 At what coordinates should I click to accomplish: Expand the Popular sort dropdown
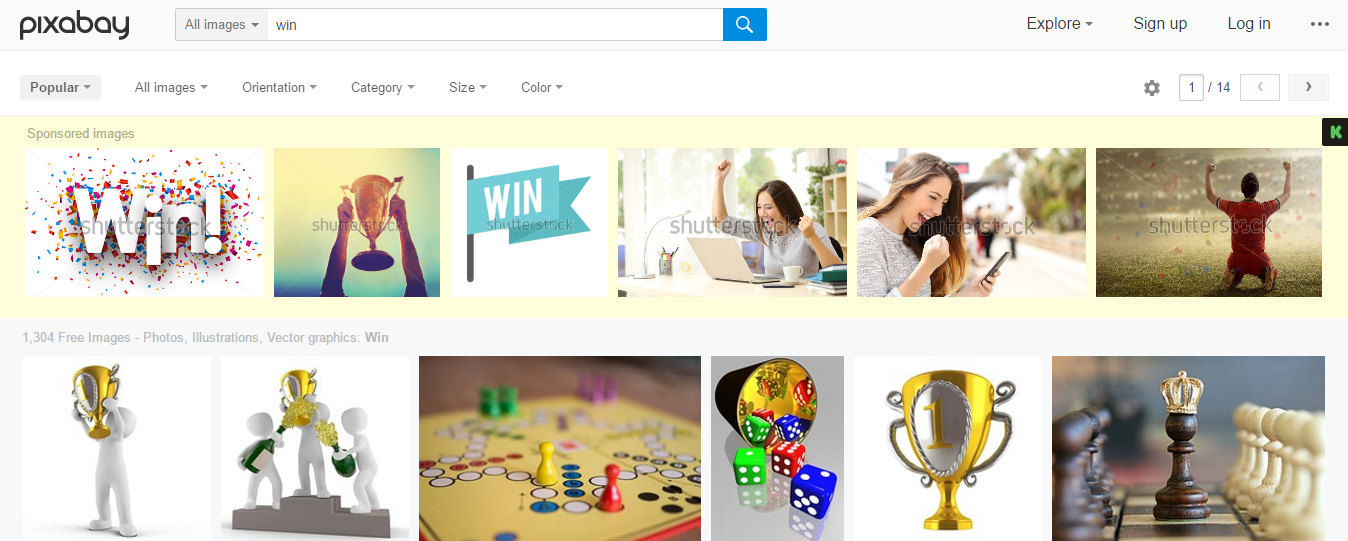(60, 87)
